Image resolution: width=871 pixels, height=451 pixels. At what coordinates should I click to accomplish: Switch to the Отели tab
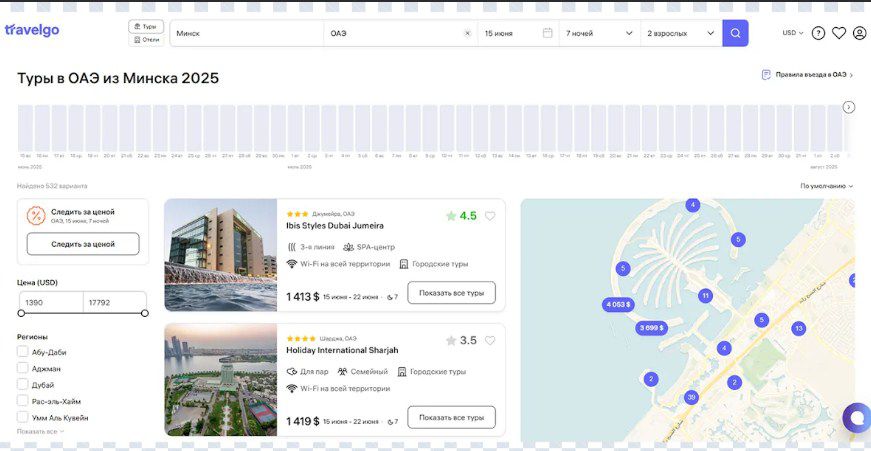[146, 40]
